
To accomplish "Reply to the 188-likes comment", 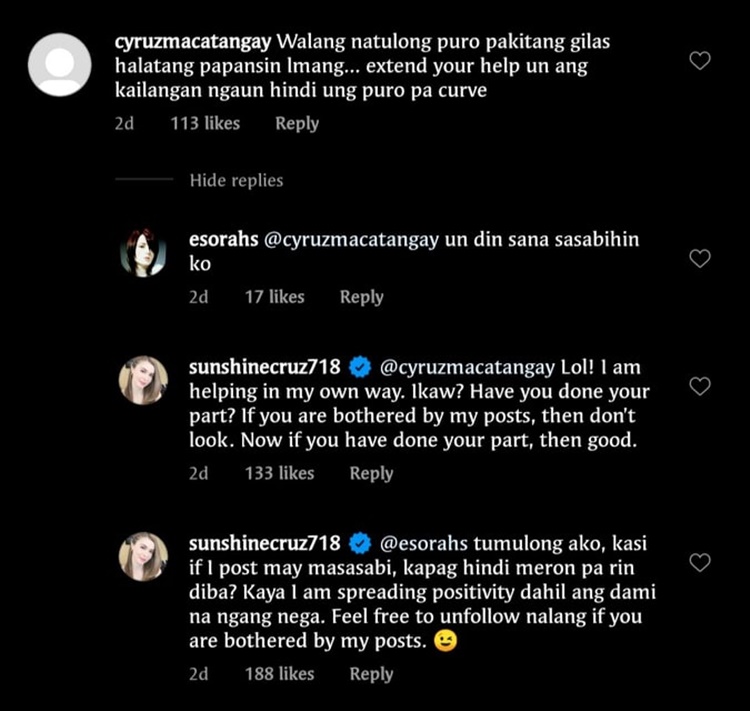I will 371,674.
